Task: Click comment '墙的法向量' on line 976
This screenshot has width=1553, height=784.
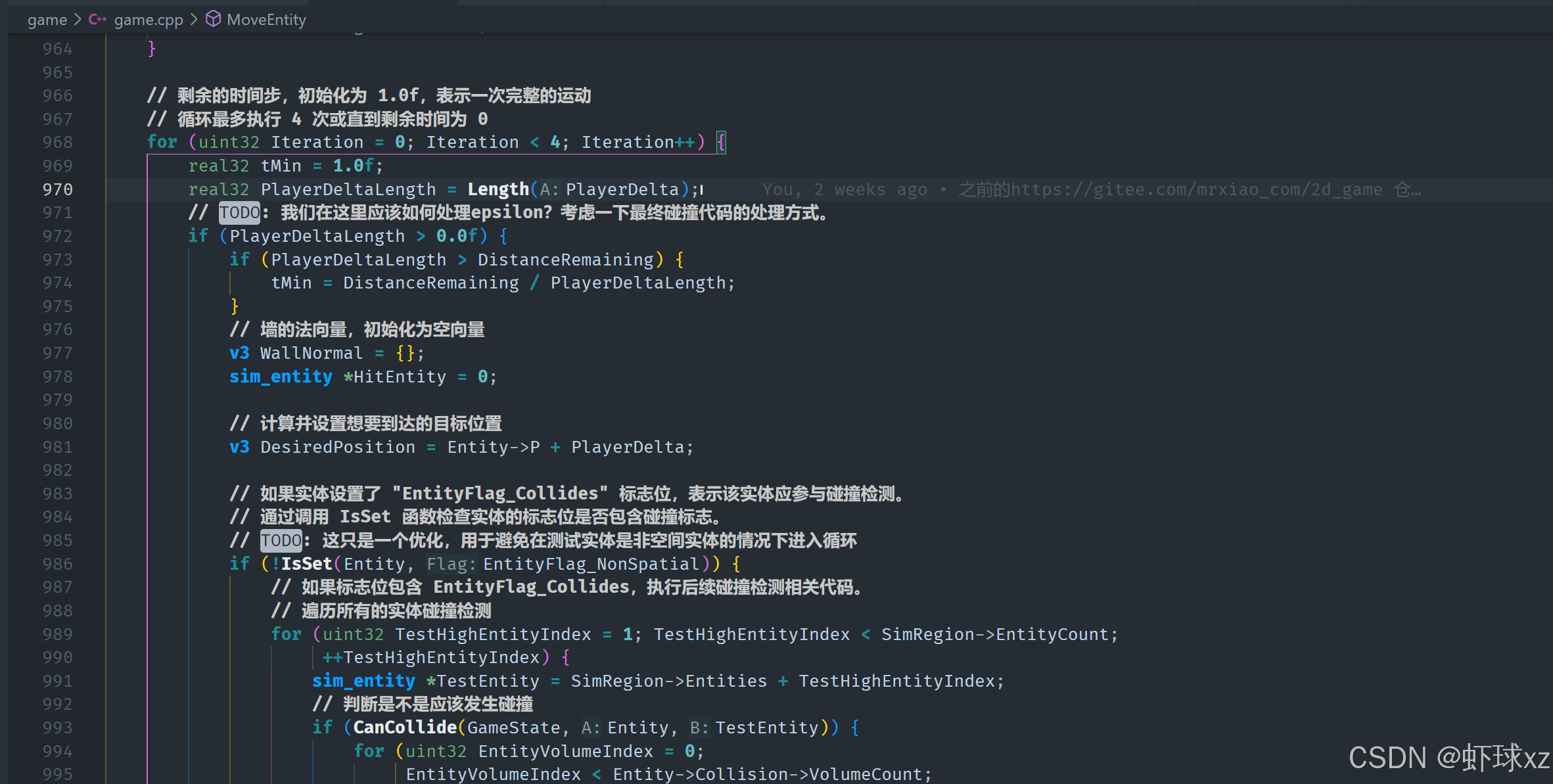Action: pos(303,329)
